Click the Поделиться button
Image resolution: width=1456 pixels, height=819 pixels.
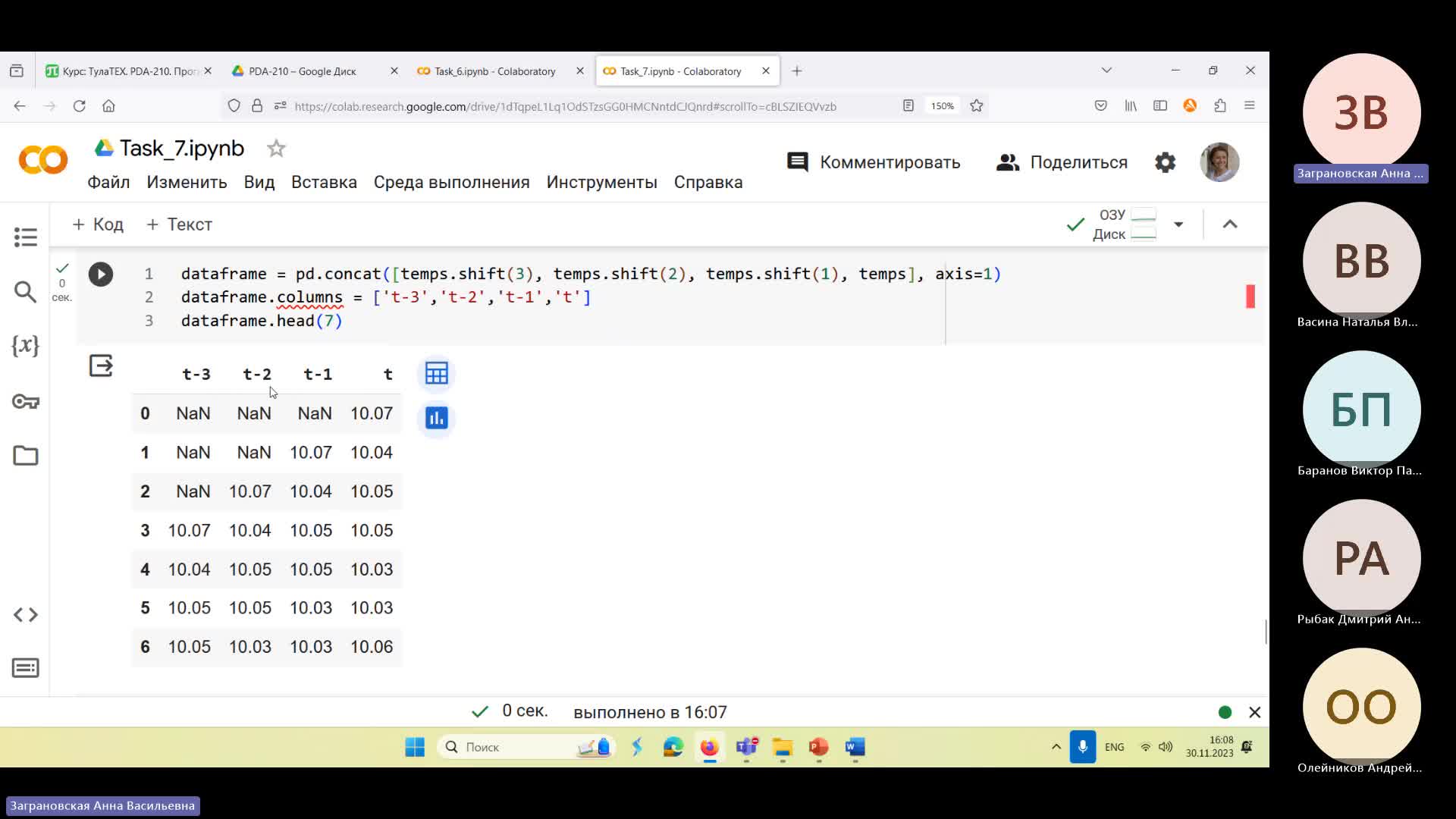pos(1062,162)
